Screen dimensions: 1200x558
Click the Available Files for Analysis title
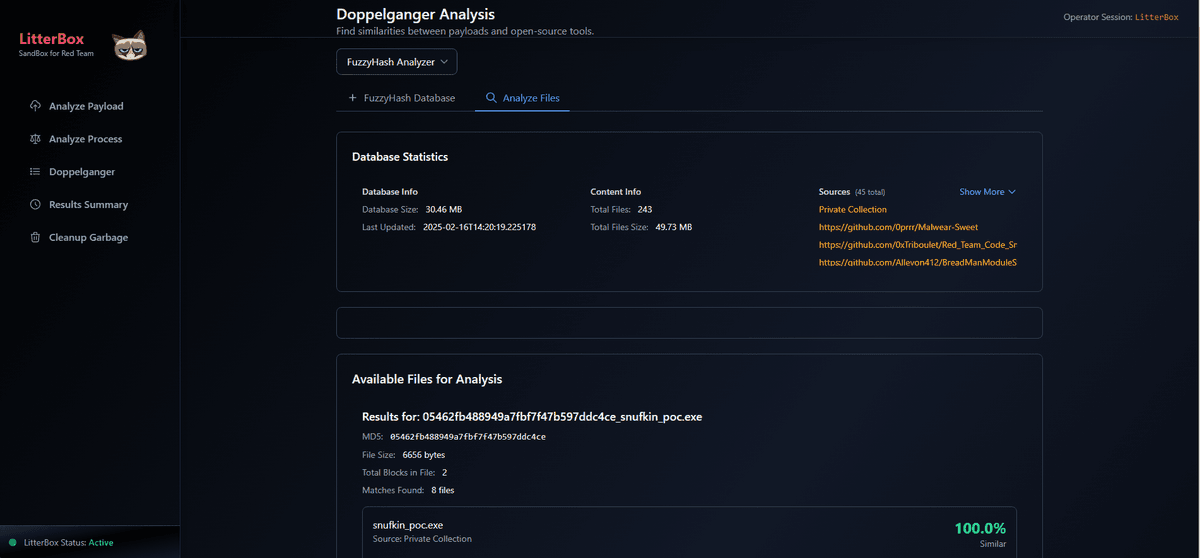pyautogui.click(x=427, y=380)
